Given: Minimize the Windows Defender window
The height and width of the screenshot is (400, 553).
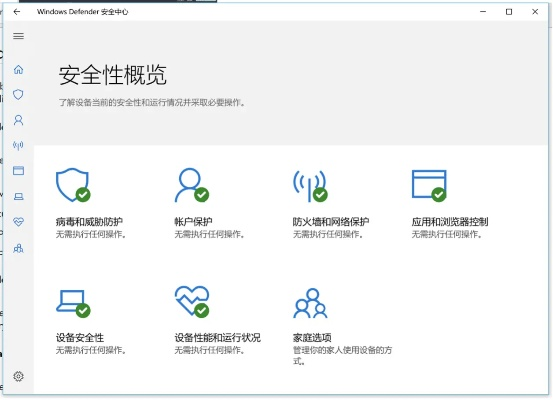Looking at the screenshot, I should 483,12.
